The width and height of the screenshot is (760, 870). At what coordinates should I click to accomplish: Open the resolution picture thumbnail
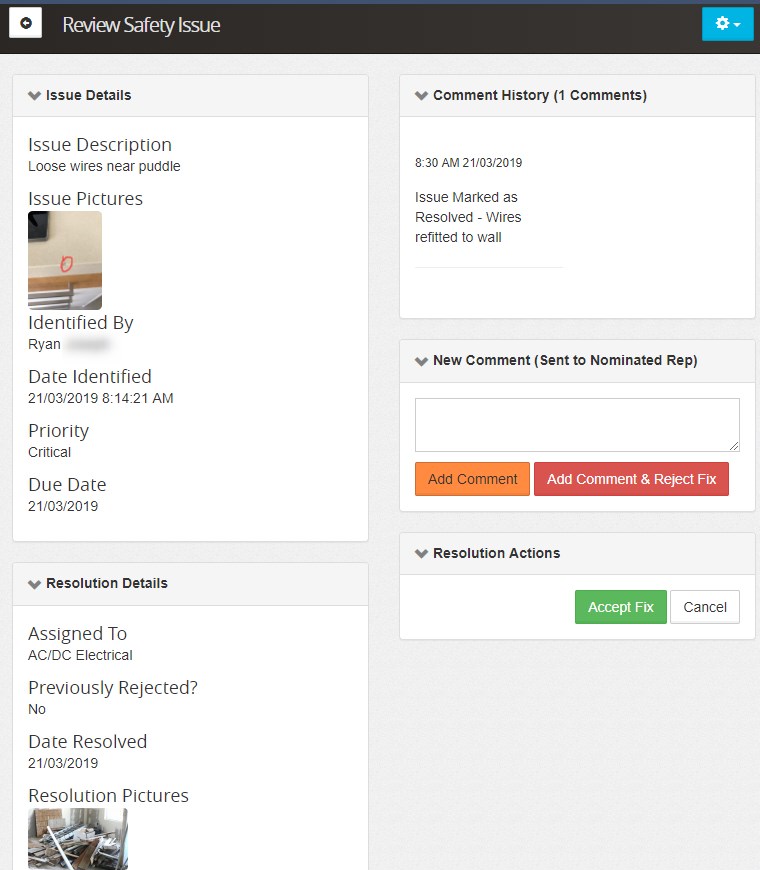point(78,838)
